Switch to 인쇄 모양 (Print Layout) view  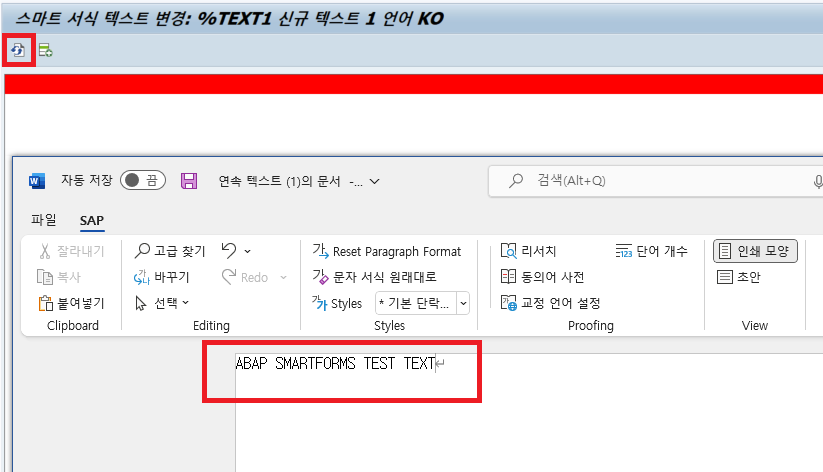click(755, 251)
